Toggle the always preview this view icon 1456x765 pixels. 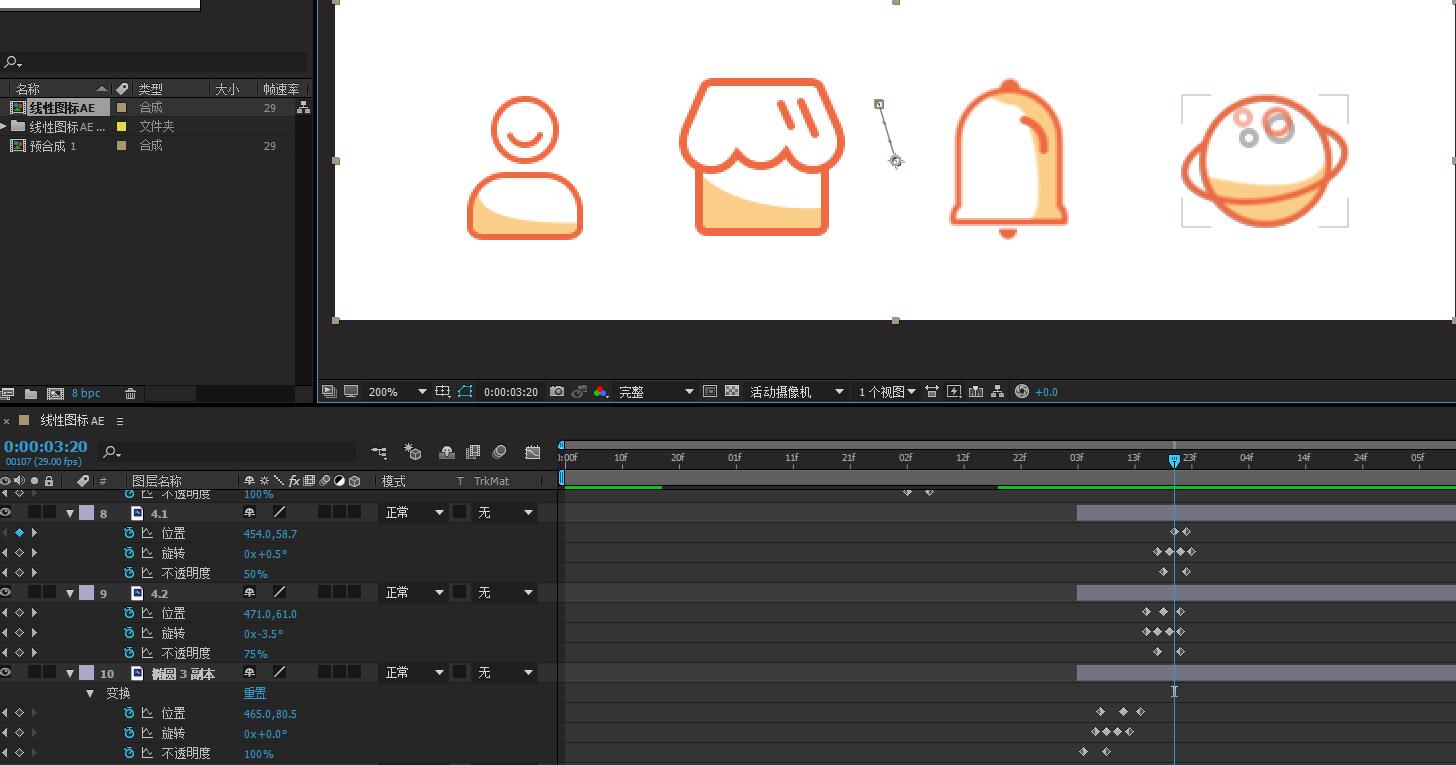[x=329, y=392]
